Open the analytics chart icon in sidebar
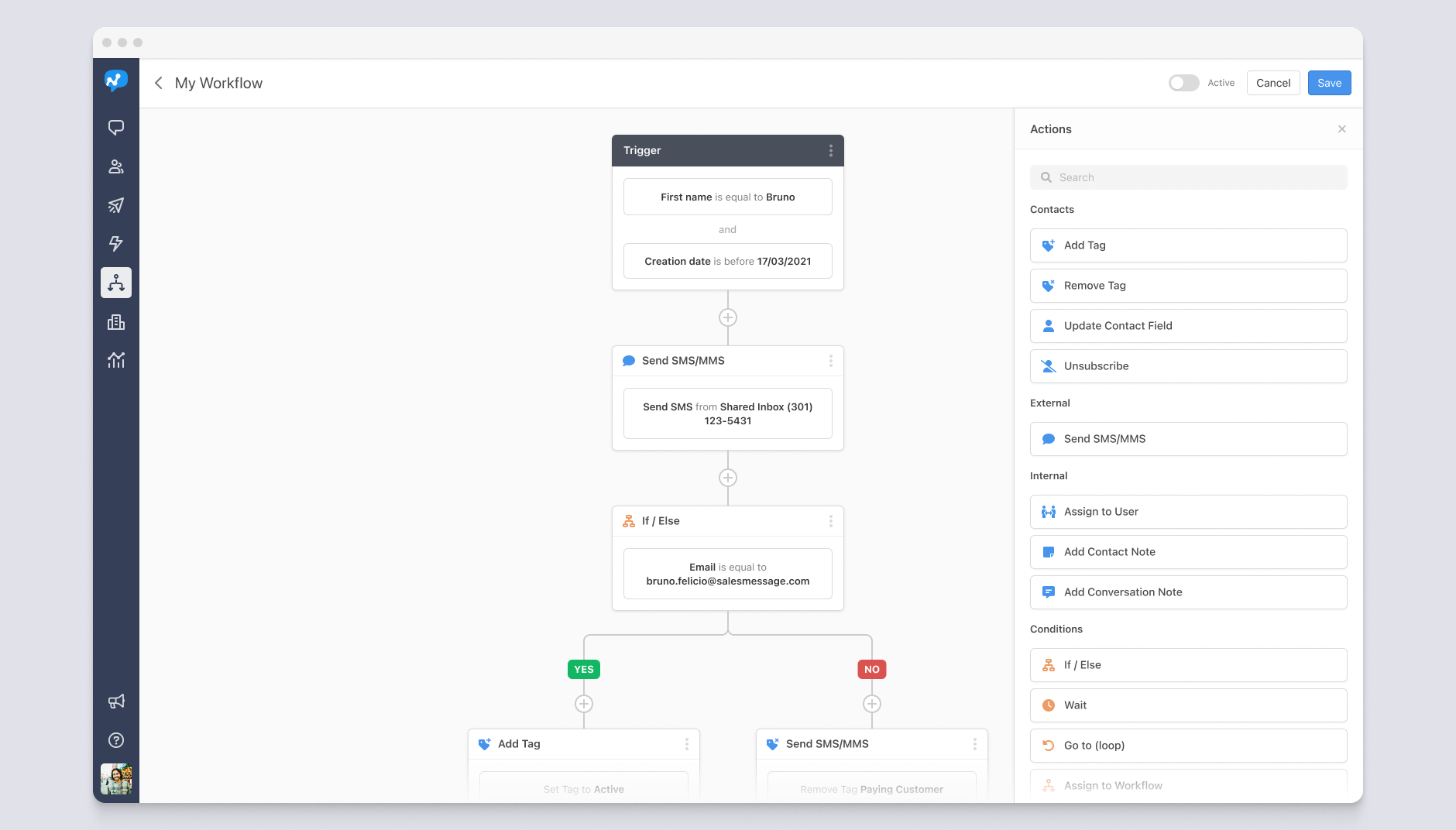Viewport: 1456px width, 830px height. (x=116, y=359)
